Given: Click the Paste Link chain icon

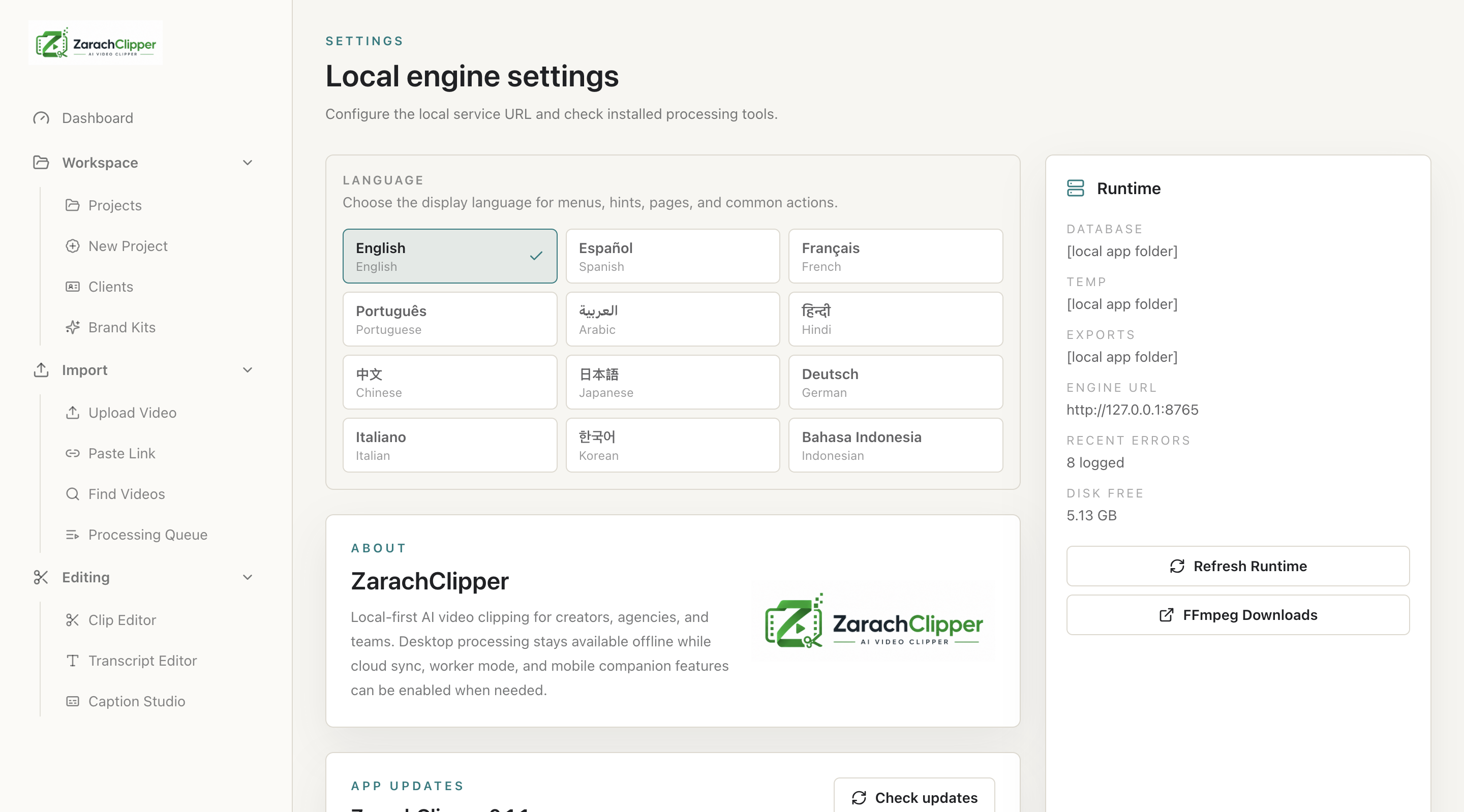Looking at the screenshot, I should point(72,453).
